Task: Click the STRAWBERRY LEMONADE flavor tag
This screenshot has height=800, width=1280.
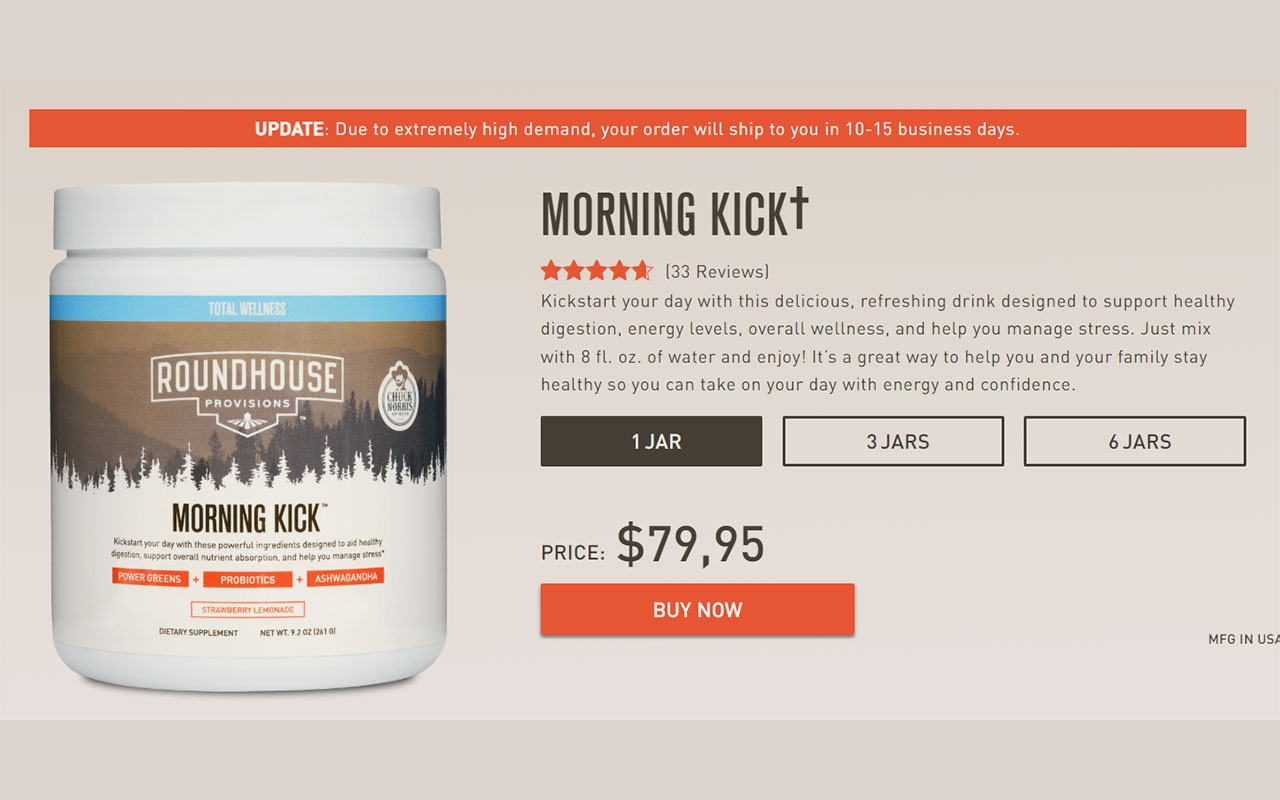Action: (248, 609)
